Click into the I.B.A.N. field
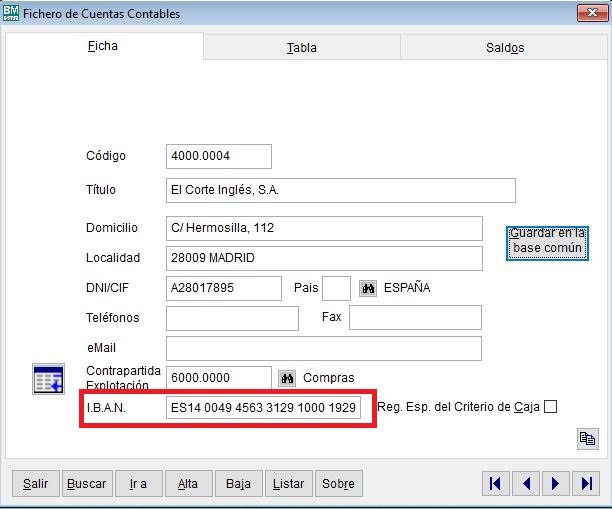Viewport: 612px width, 509px height. [x=263, y=409]
